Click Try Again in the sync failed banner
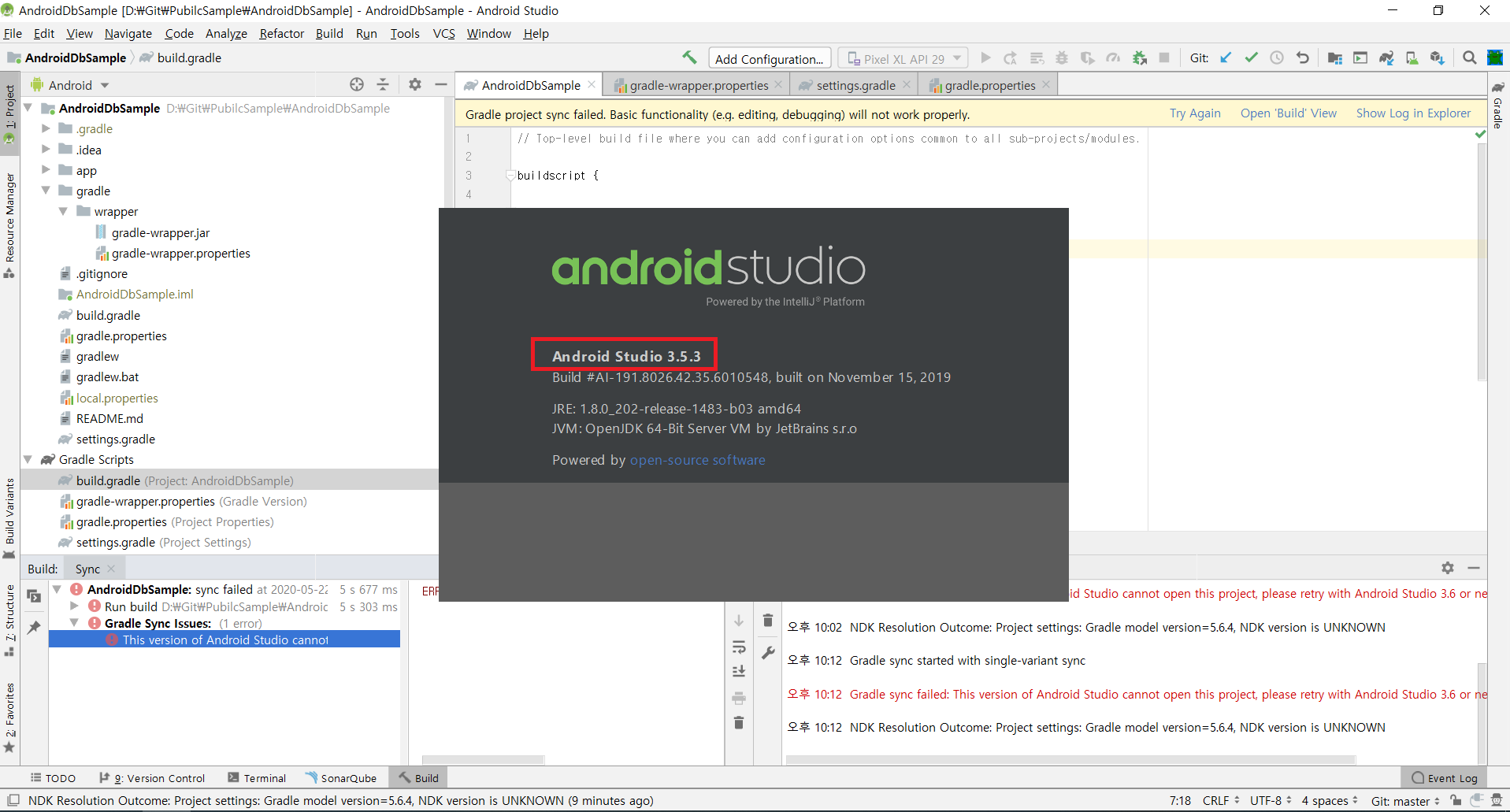 point(1195,113)
